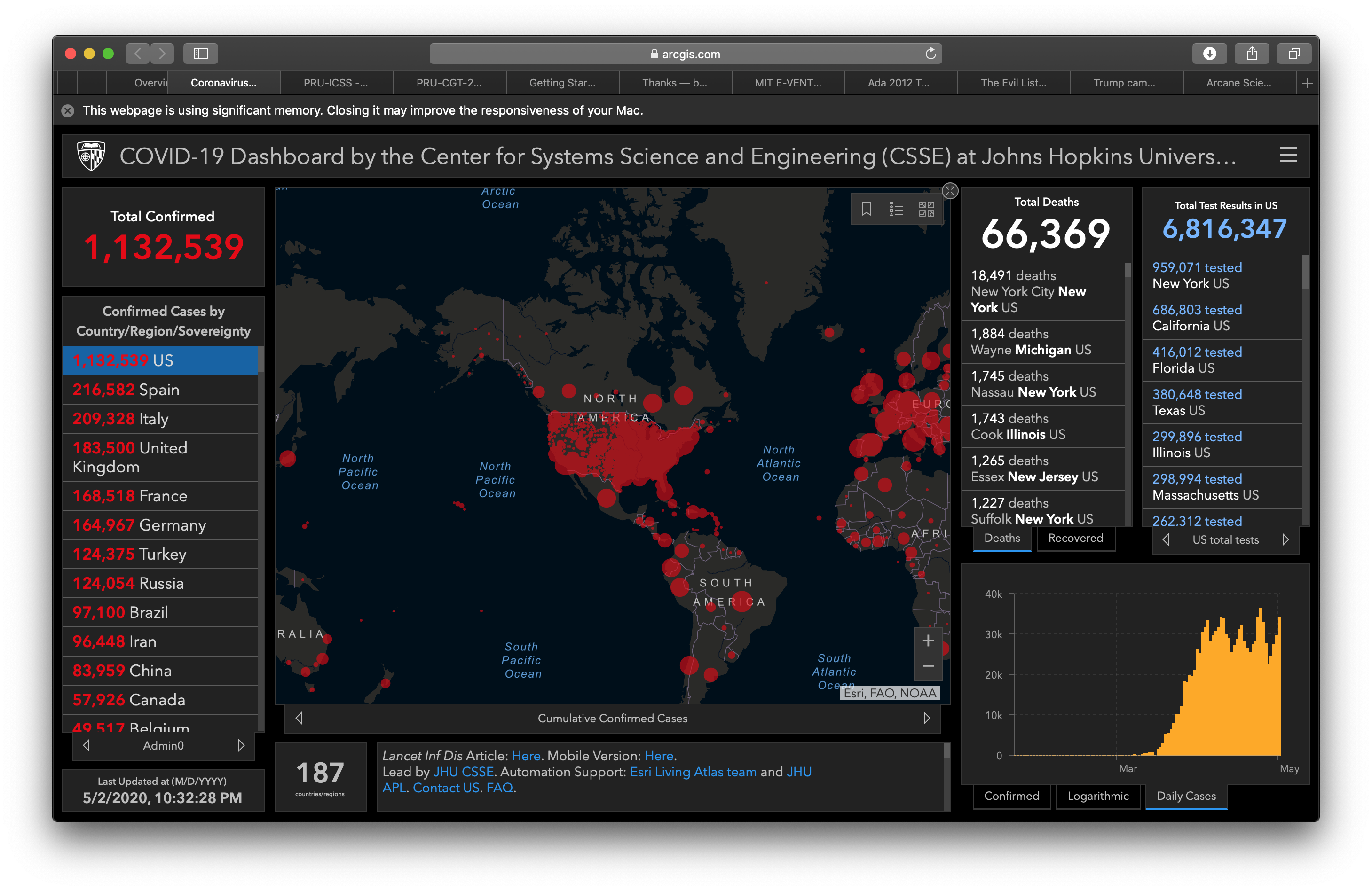Open the basemap gallery grid icon
Viewport: 1372px width, 891px height.
(926, 208)
